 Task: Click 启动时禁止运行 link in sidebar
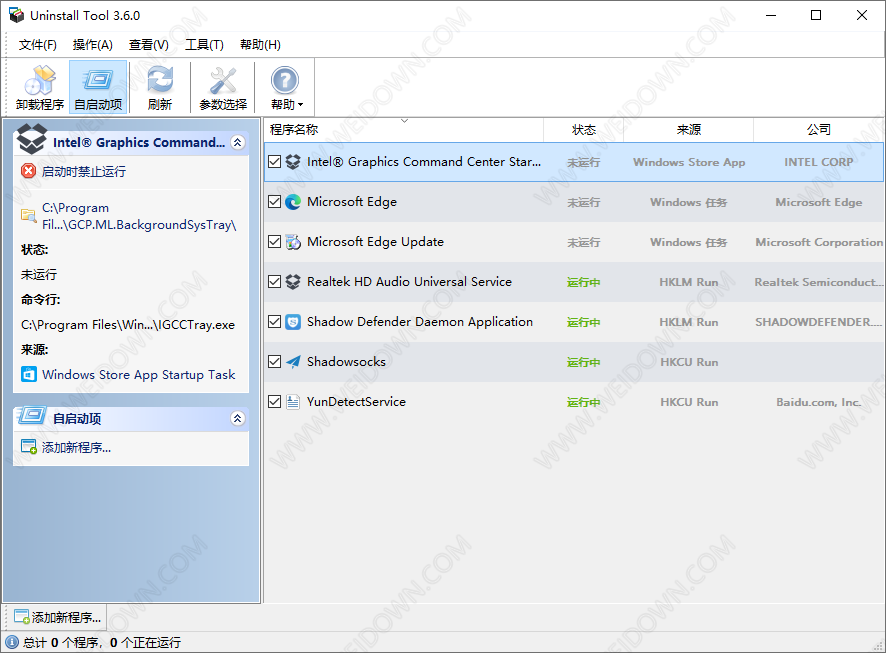click(x=84, y=171)
